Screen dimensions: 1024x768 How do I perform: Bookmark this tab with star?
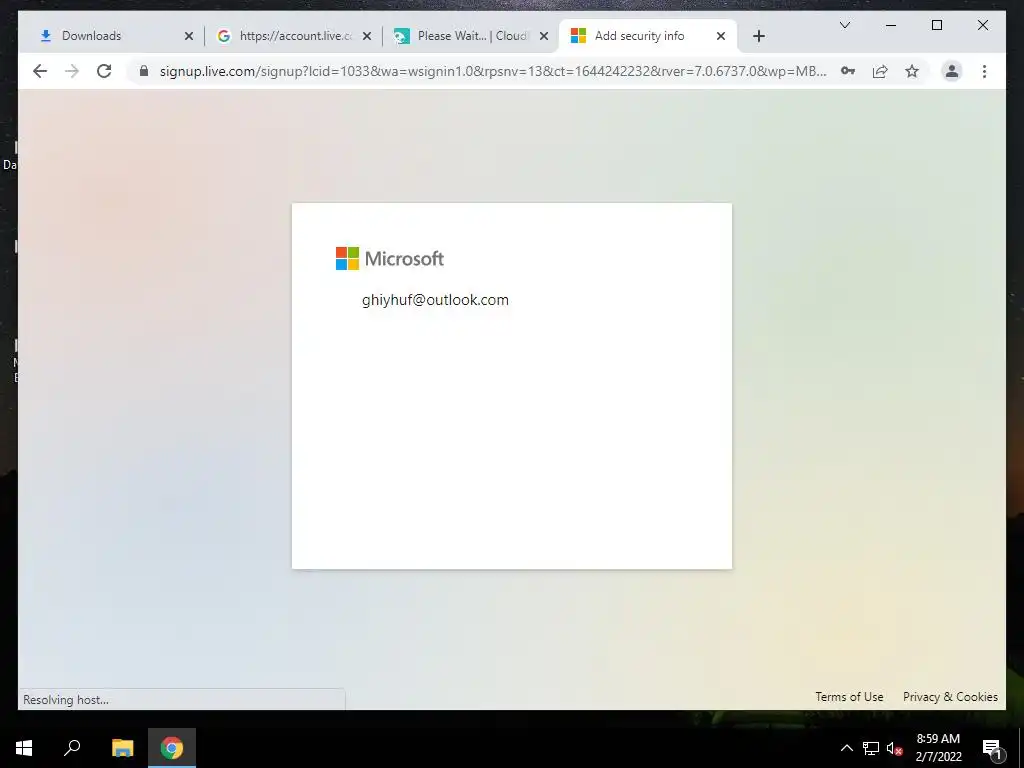(x=912, y=71)
